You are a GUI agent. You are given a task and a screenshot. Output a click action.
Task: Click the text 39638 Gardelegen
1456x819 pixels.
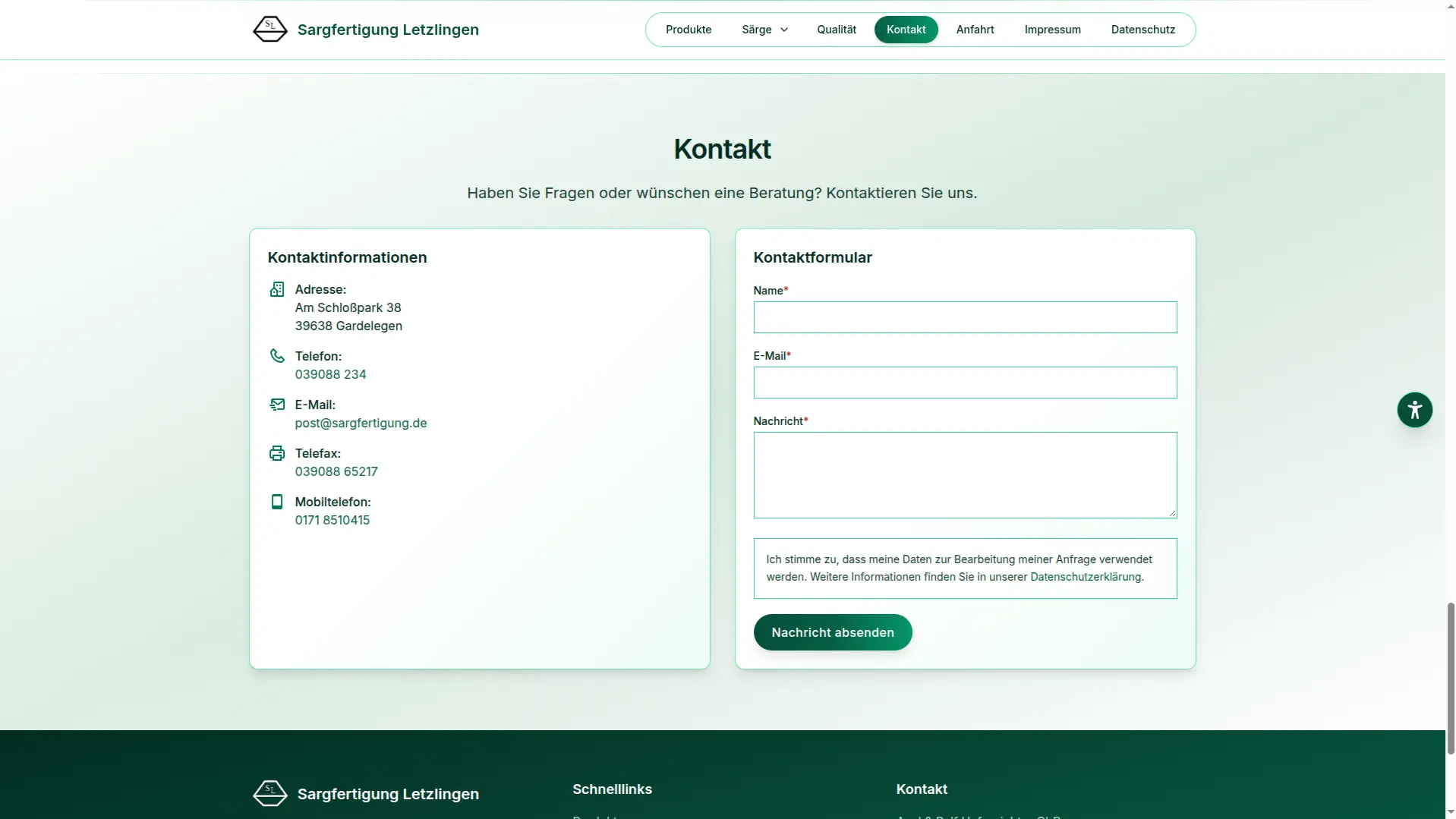[348, 326]
